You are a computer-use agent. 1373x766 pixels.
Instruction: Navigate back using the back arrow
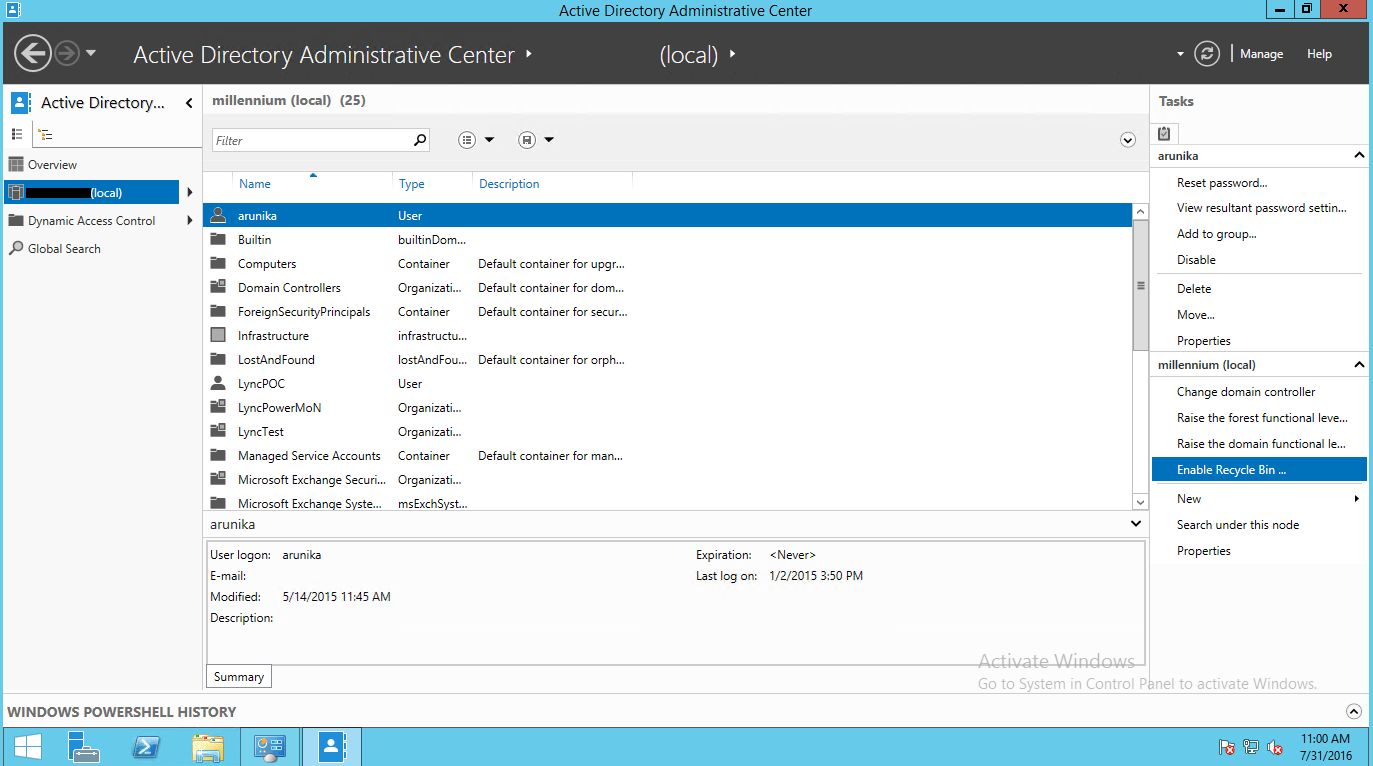pyautogui.click(x=32, y=53)
